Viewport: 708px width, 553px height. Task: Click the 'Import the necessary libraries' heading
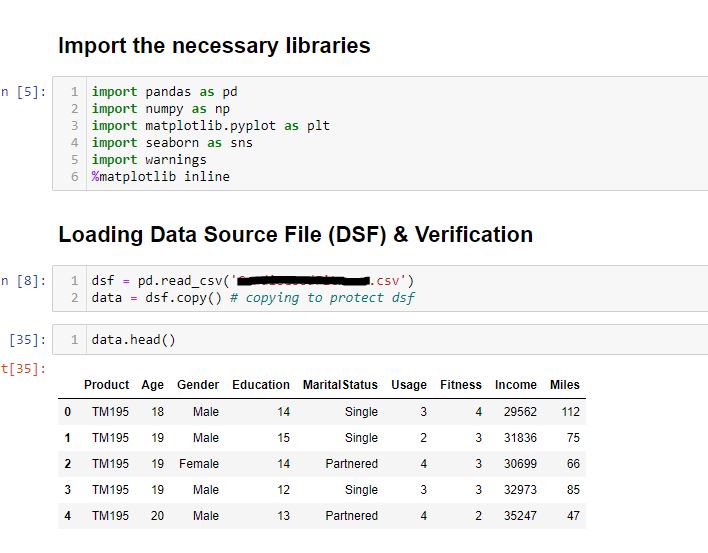coord(214,46)
